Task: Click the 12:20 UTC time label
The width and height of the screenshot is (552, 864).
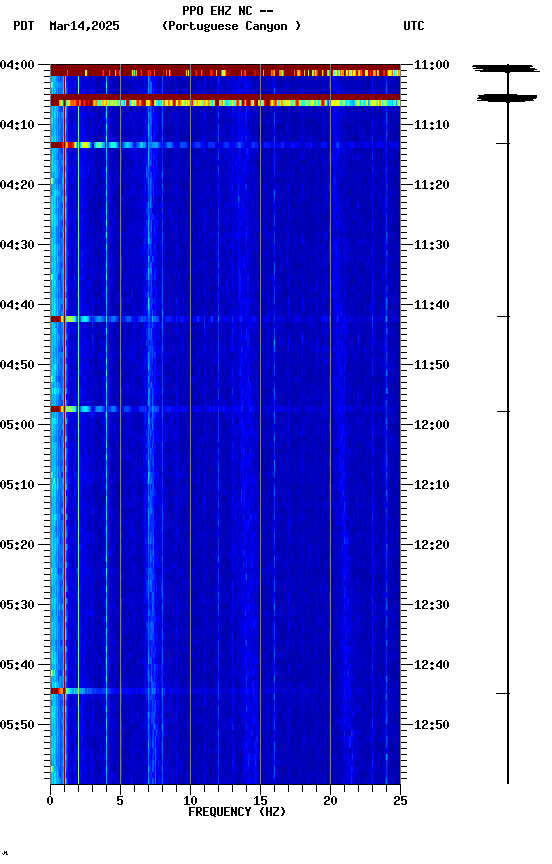Action: point(432,545)
